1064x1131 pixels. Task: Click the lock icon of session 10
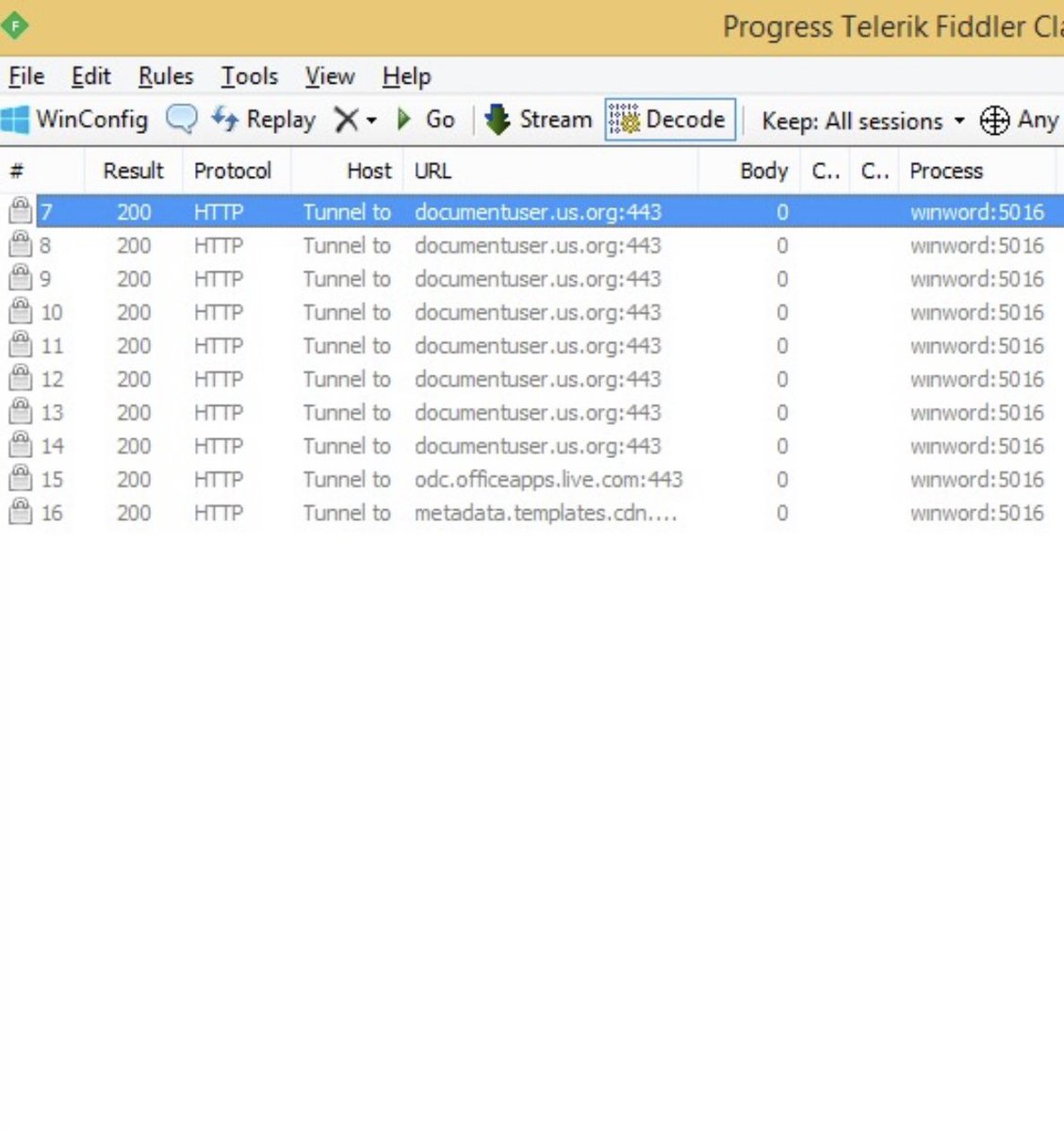coord(19,312)
